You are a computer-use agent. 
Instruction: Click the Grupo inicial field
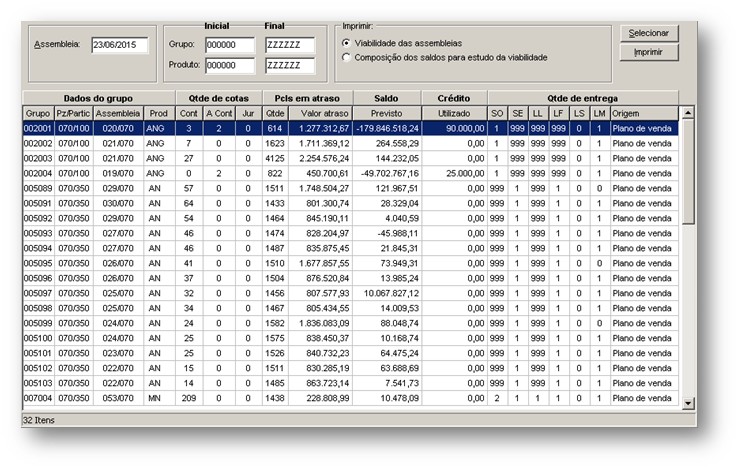click(x=230, y=45)
